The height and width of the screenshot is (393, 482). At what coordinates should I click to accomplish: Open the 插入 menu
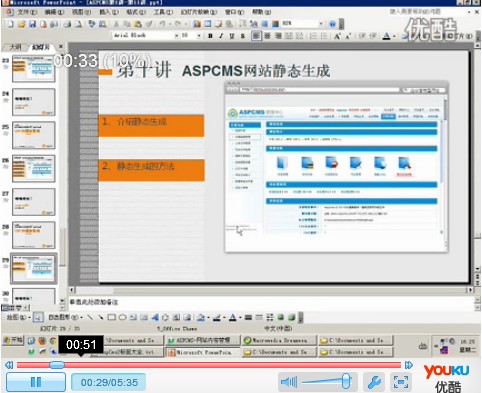pyautogui.click(x=108, y=12)
